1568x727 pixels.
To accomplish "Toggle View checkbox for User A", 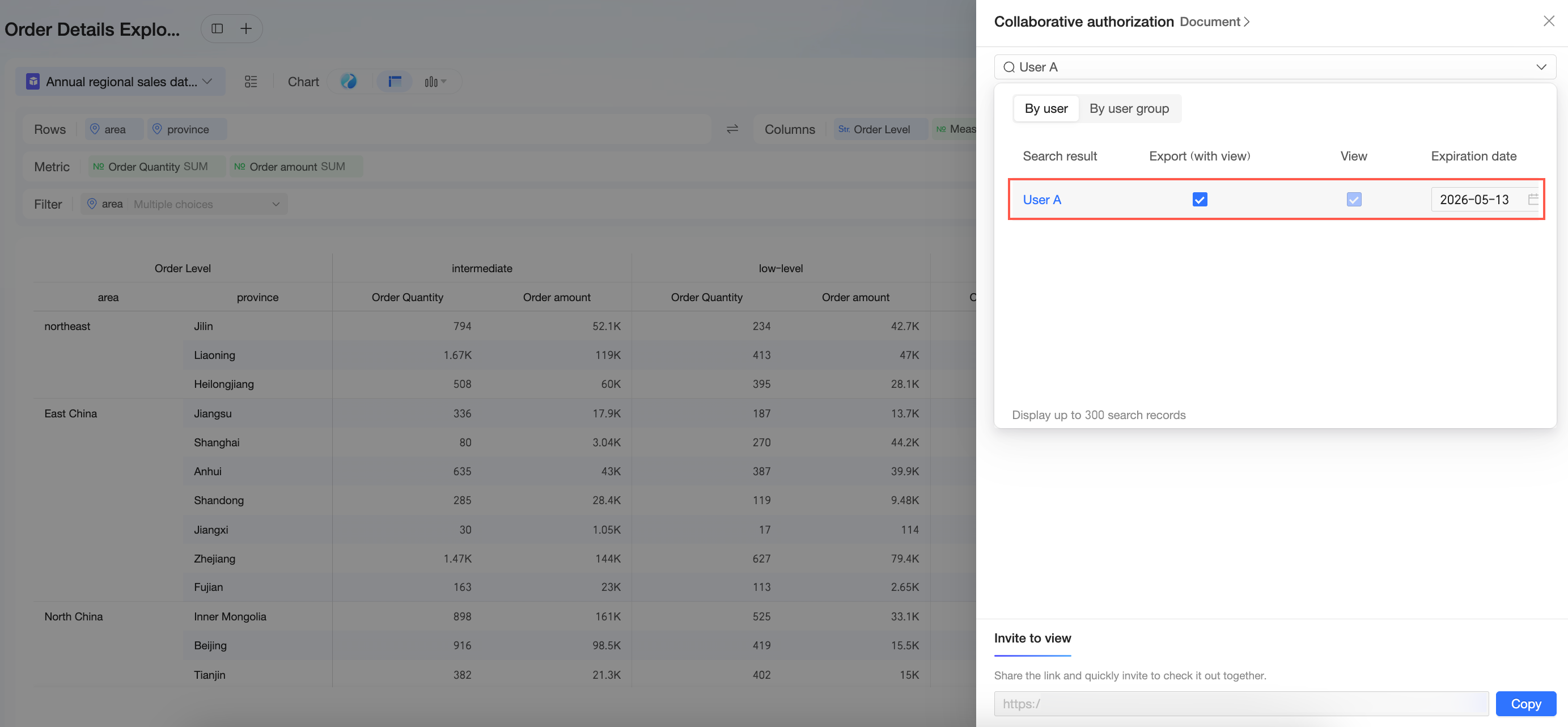I will click(x=1354, y=200).
